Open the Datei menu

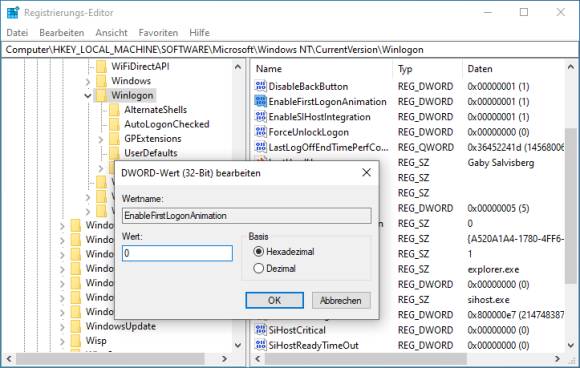[x=17, y=33]
